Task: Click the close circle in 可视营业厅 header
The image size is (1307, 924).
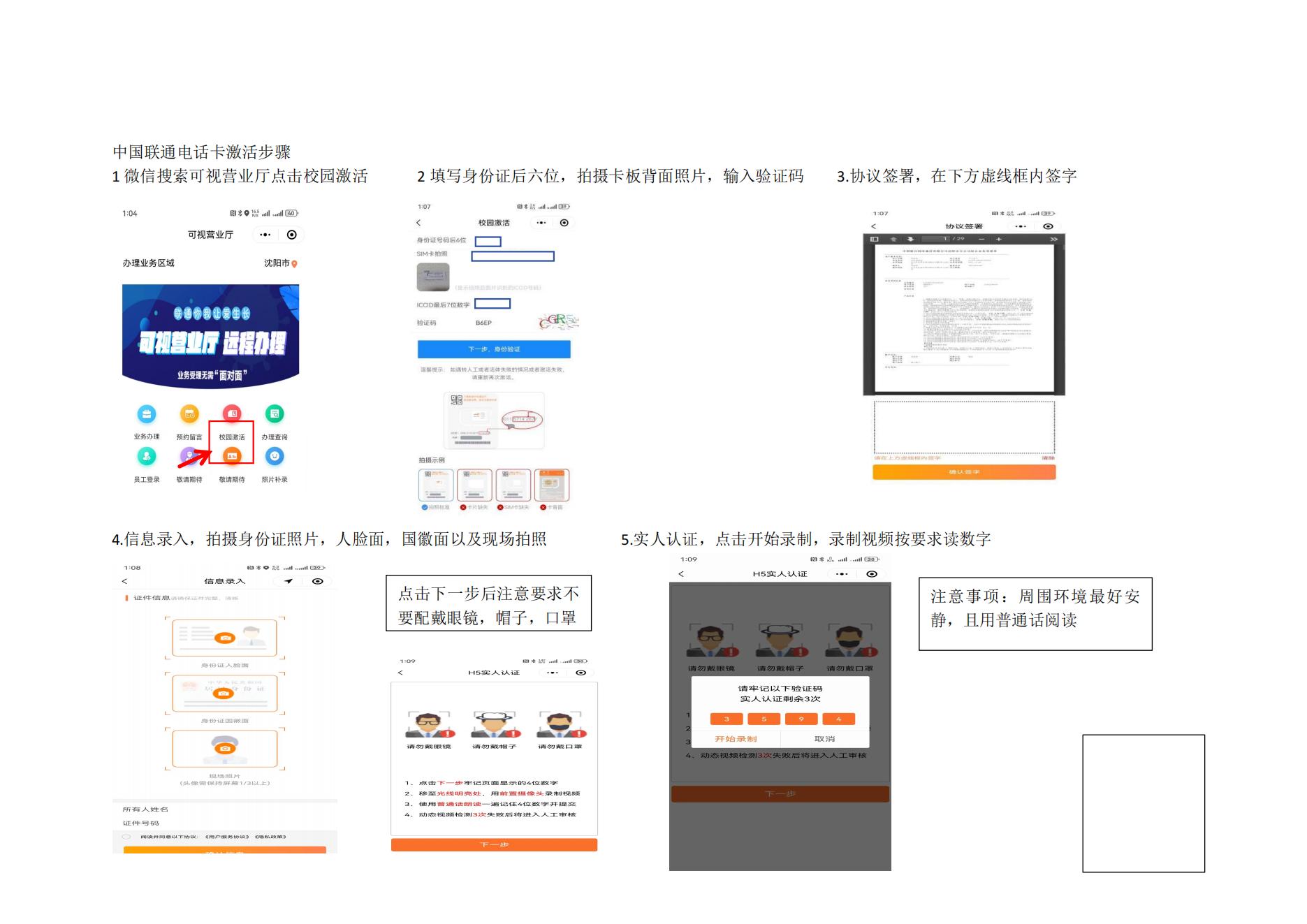Action: point(292,235)
